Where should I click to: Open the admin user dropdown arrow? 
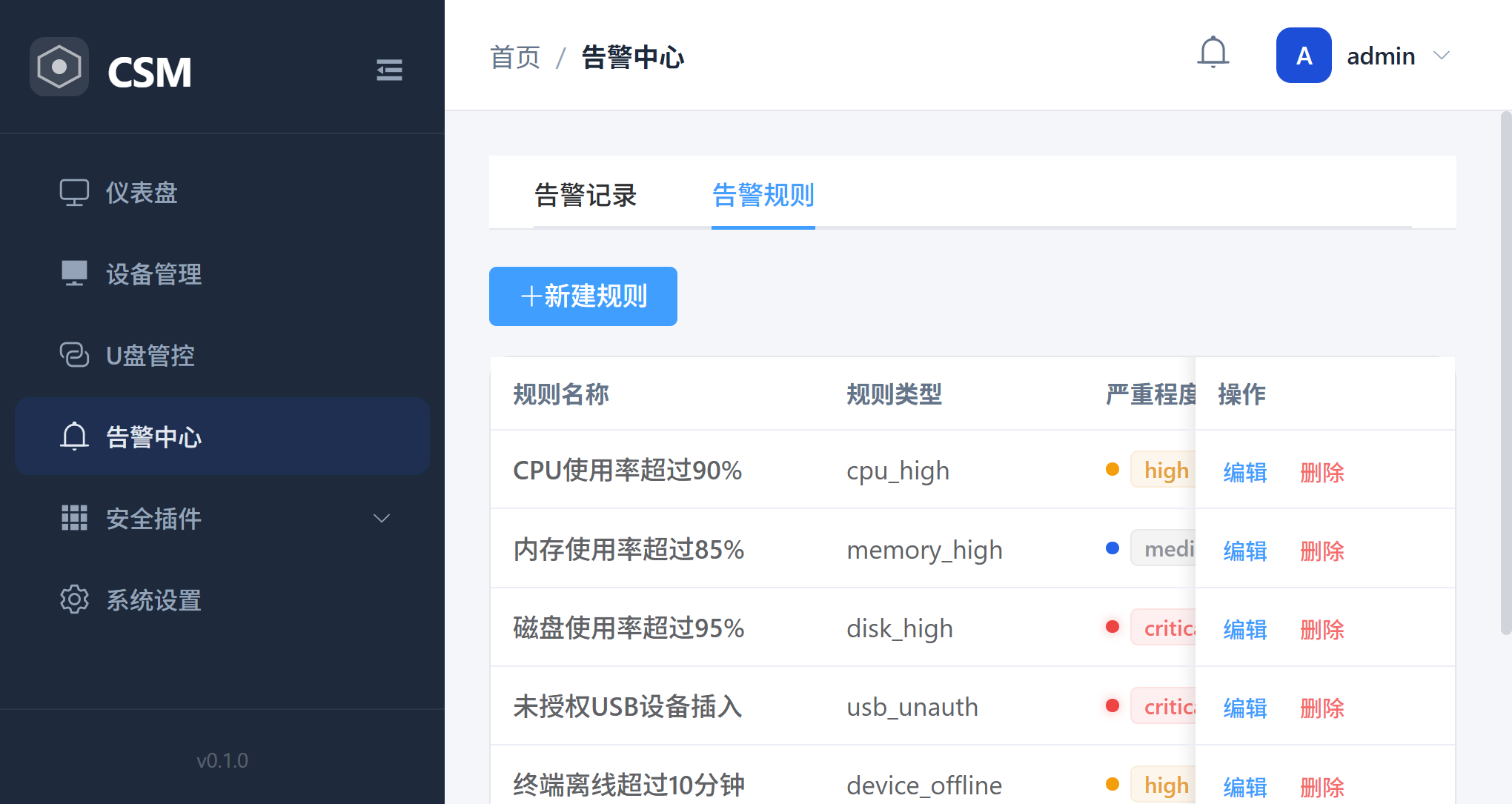point(1442,56)
